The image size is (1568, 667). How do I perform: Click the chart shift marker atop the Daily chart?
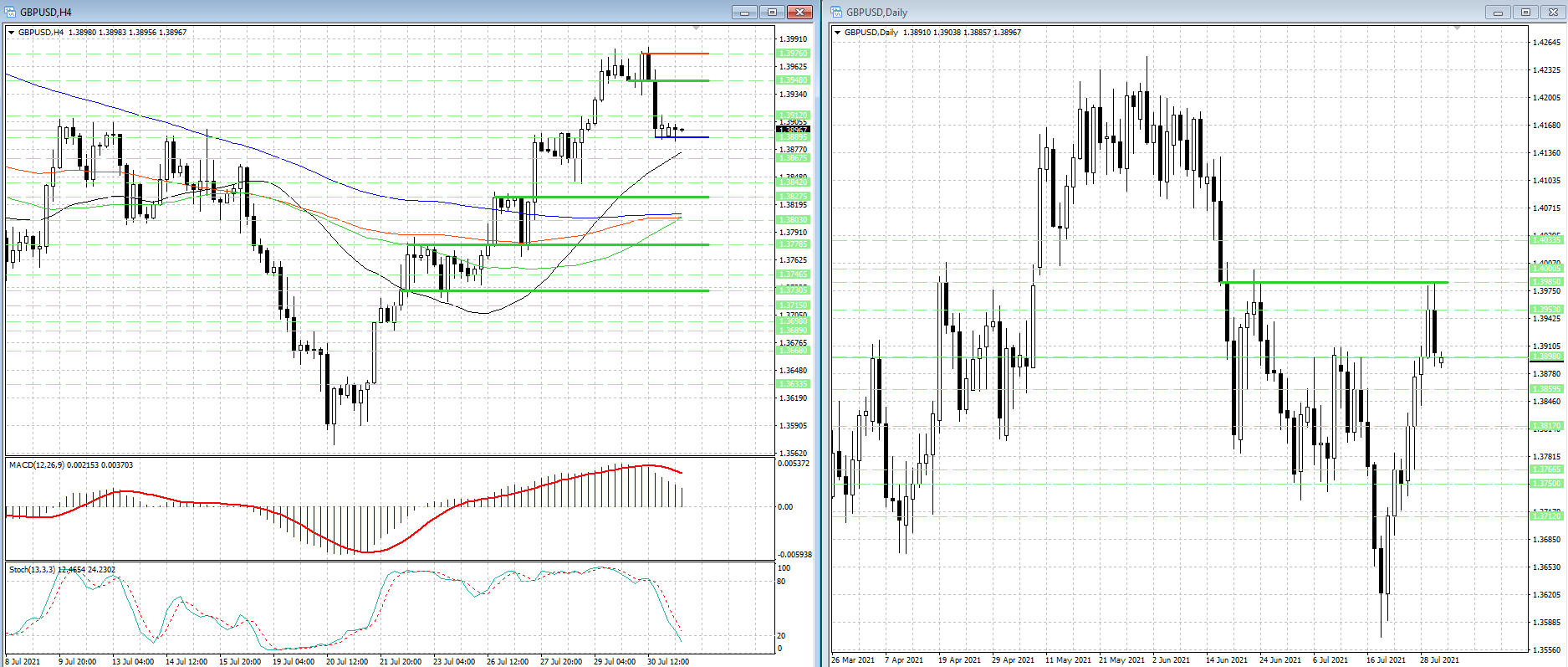point(1458,28)
